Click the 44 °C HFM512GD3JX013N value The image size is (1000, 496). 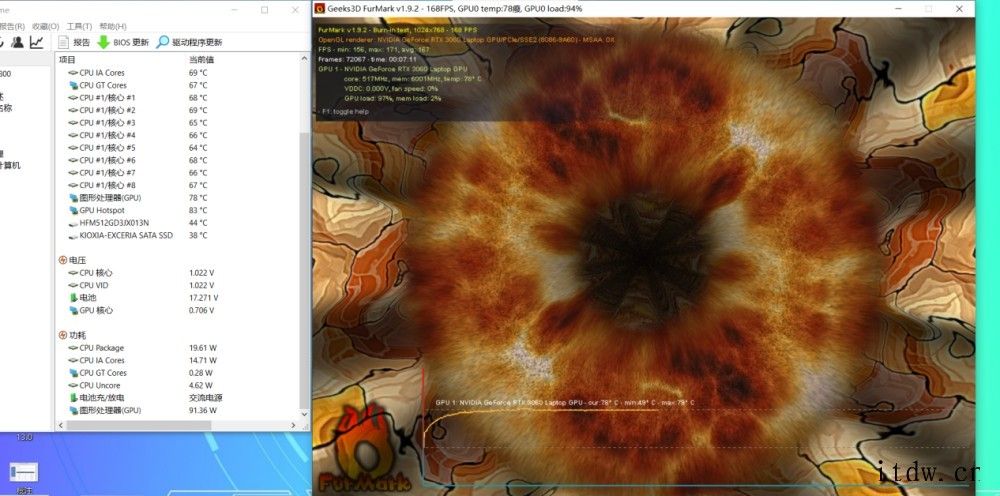coord(198,223)
